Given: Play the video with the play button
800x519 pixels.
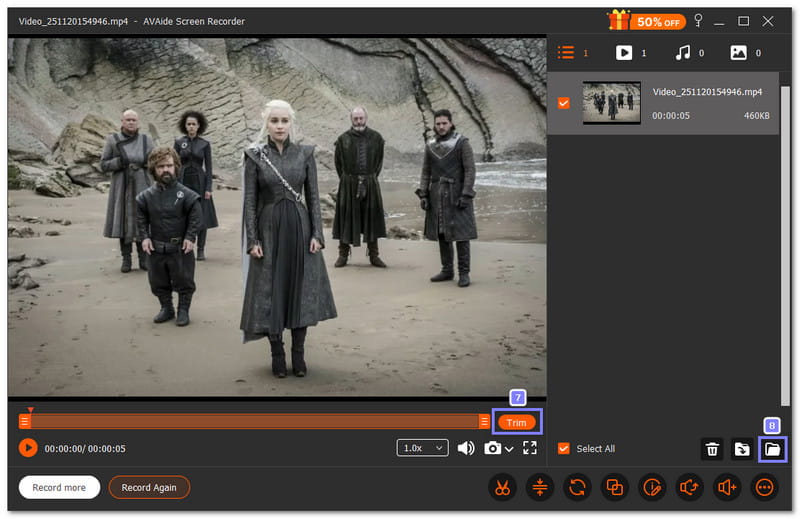Looking at the screenshot, I should point(28,448).
